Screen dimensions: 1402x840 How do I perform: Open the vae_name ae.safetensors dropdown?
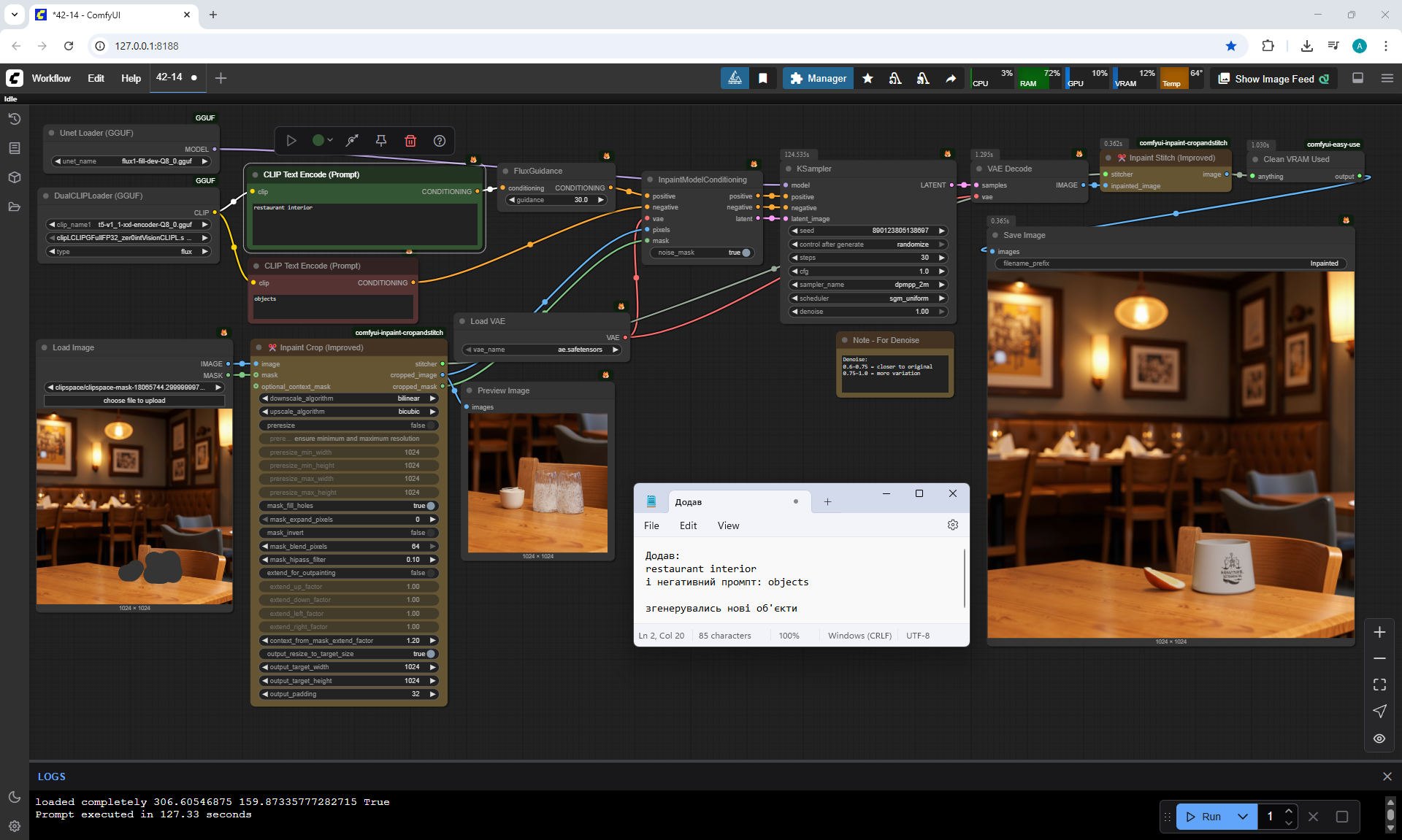[543, 350]
